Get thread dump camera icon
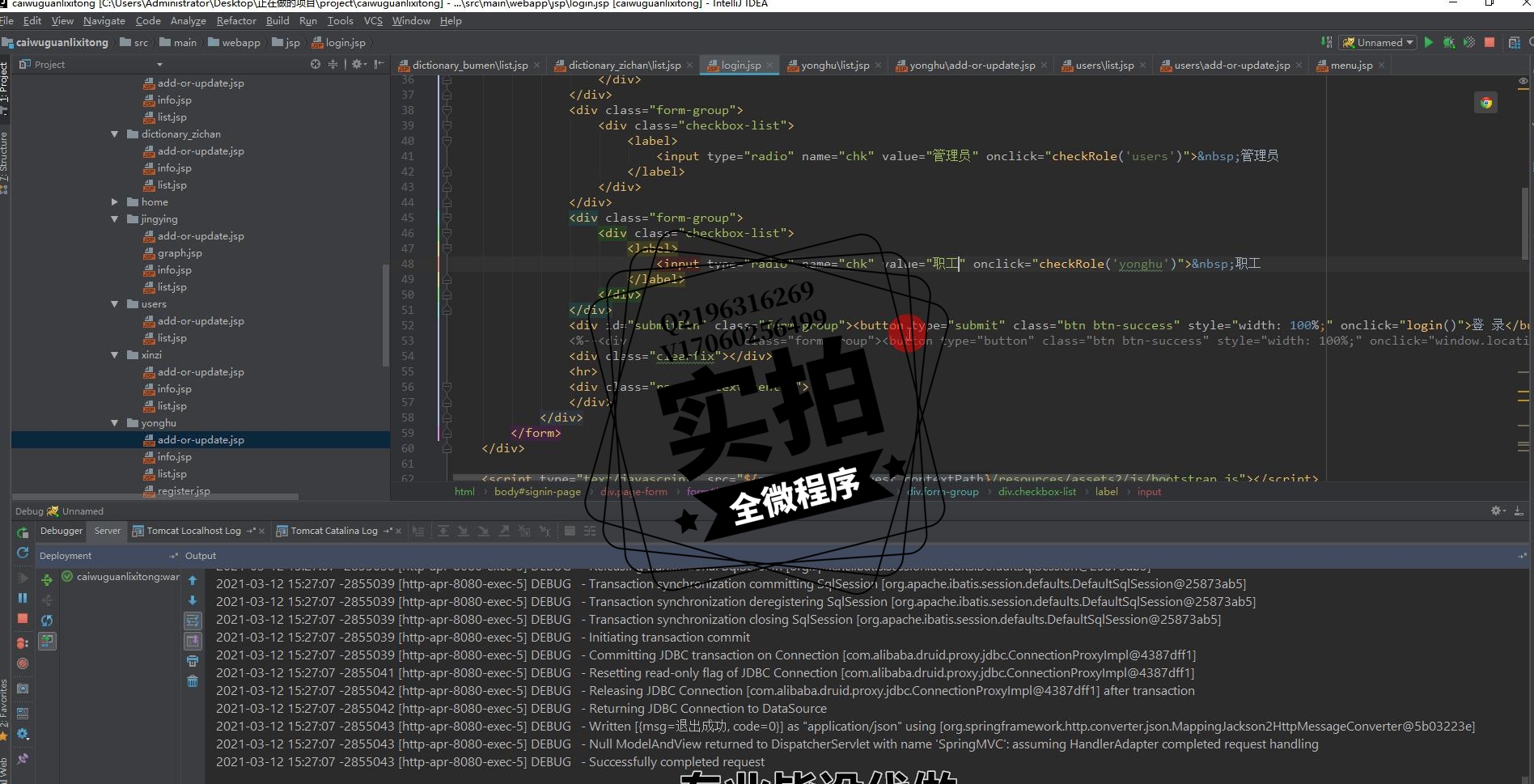 [x=23, y=689]
